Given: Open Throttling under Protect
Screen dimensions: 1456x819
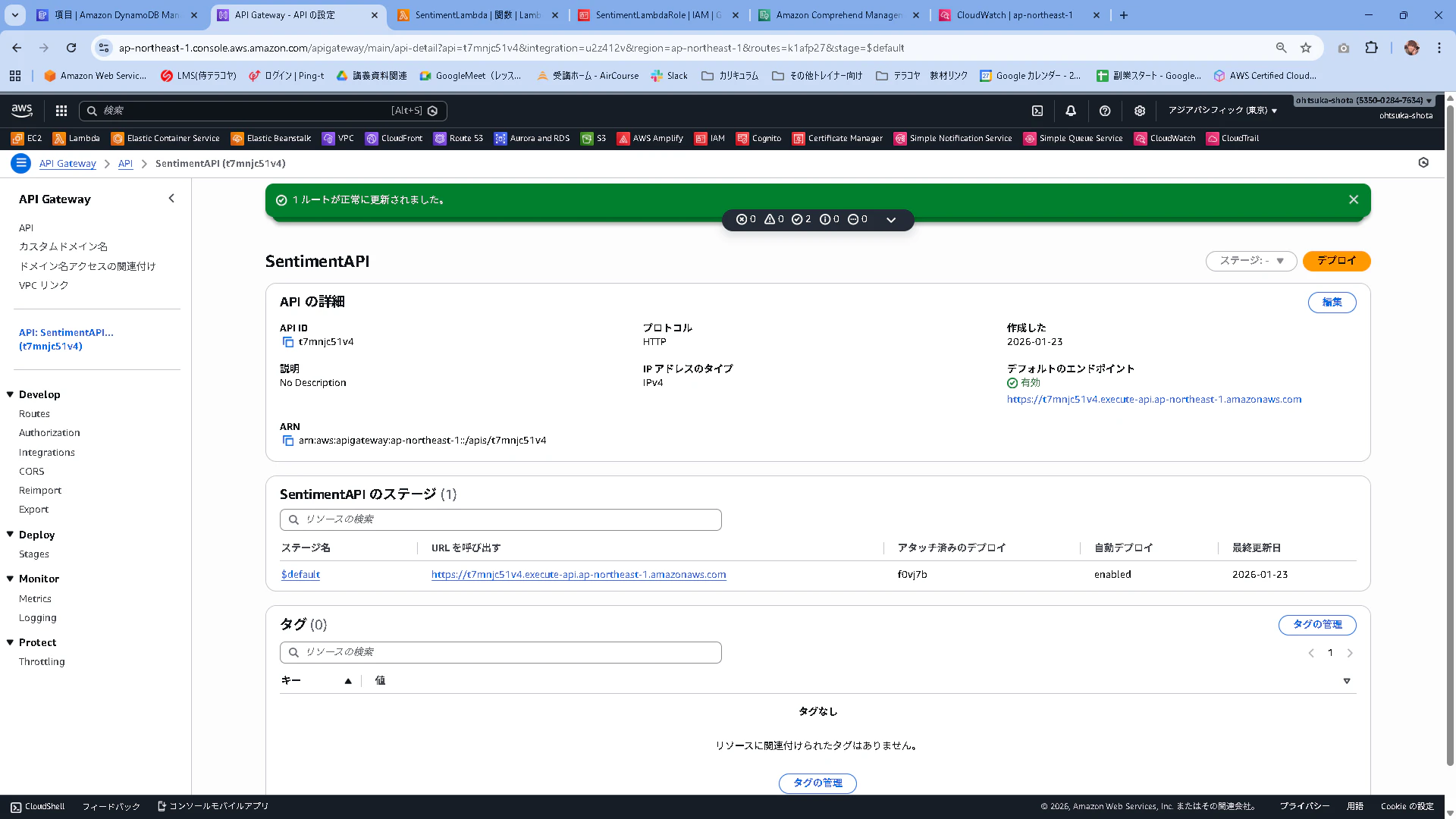Looking at the screenshot, I should [42, 662].
